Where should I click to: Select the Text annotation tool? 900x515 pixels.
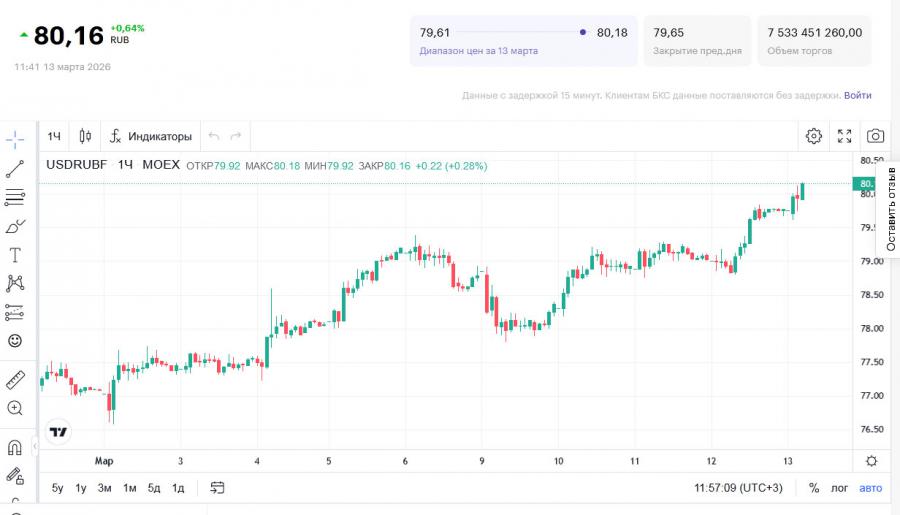coord(15,255)
